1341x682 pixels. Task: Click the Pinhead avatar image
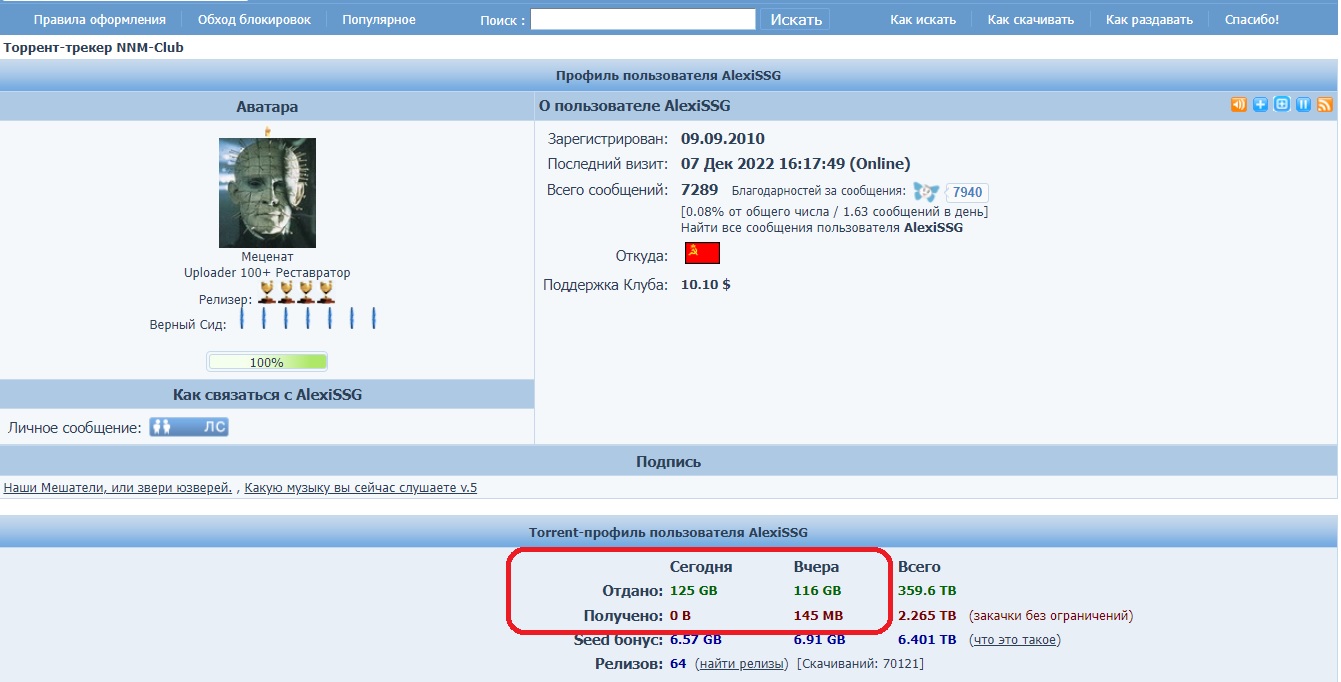267,193
